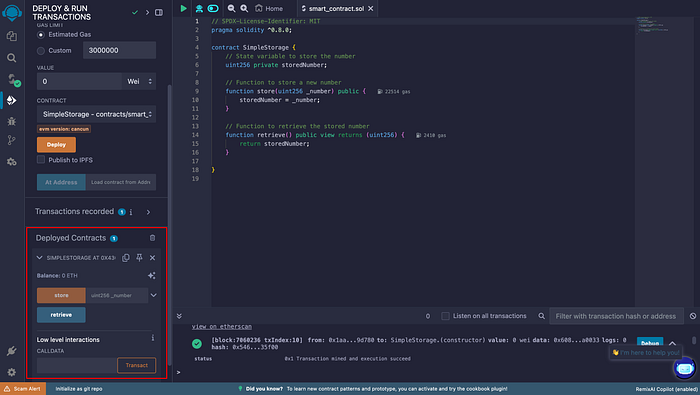The height and width of the screenshot is (395, 700).
Task: Click the Transactions recorded info icon
Action: pyautogui.click(x=131, y=212)
